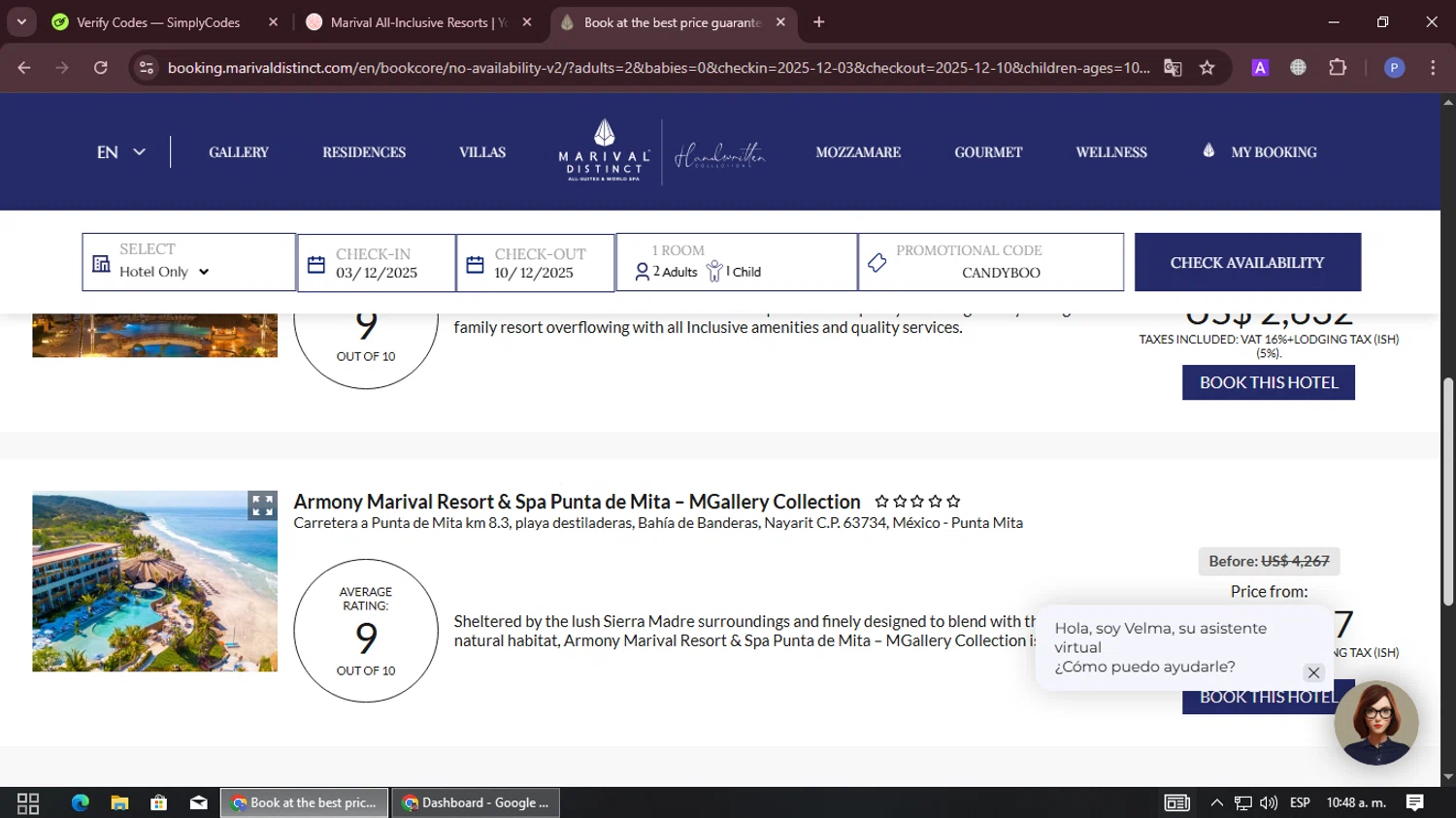Open the EN language dropdown
Image resolution: width=1456 pixels, height=818 pixels.
121,152
